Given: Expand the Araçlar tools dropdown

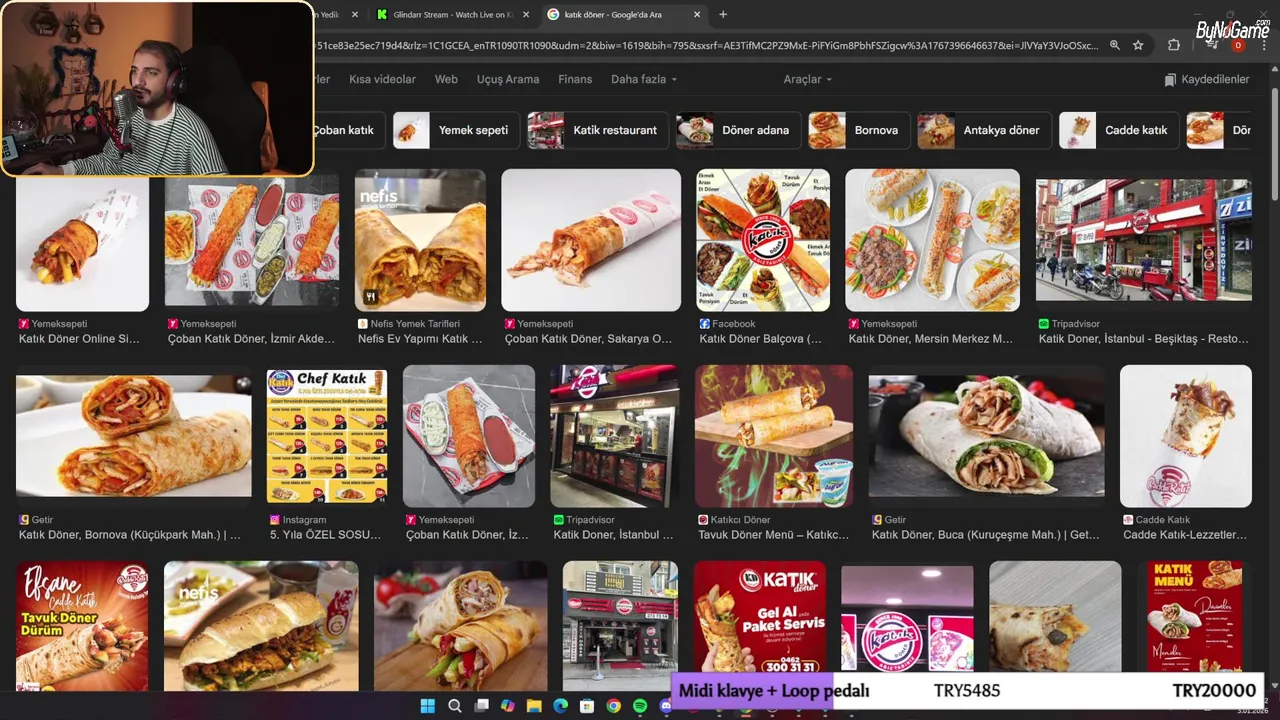Looking at the screenshot, I should point(808,79).
